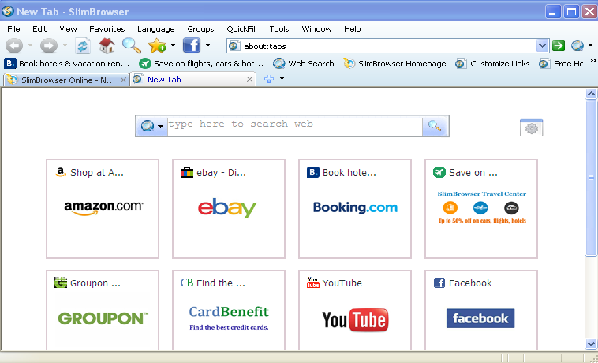Open the YouTube speed dial thumbnail
Image resolution: width=598 pixels, height=363 pixels.
tap(355, 310)
